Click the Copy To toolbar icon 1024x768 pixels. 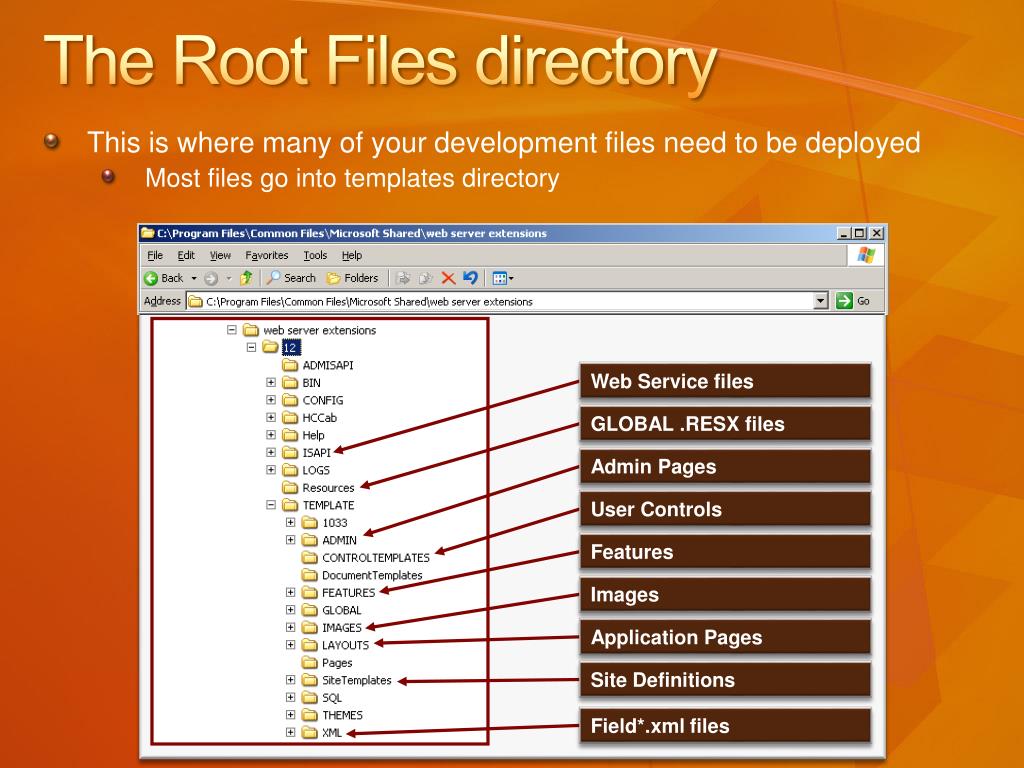(x=426, y=278)
